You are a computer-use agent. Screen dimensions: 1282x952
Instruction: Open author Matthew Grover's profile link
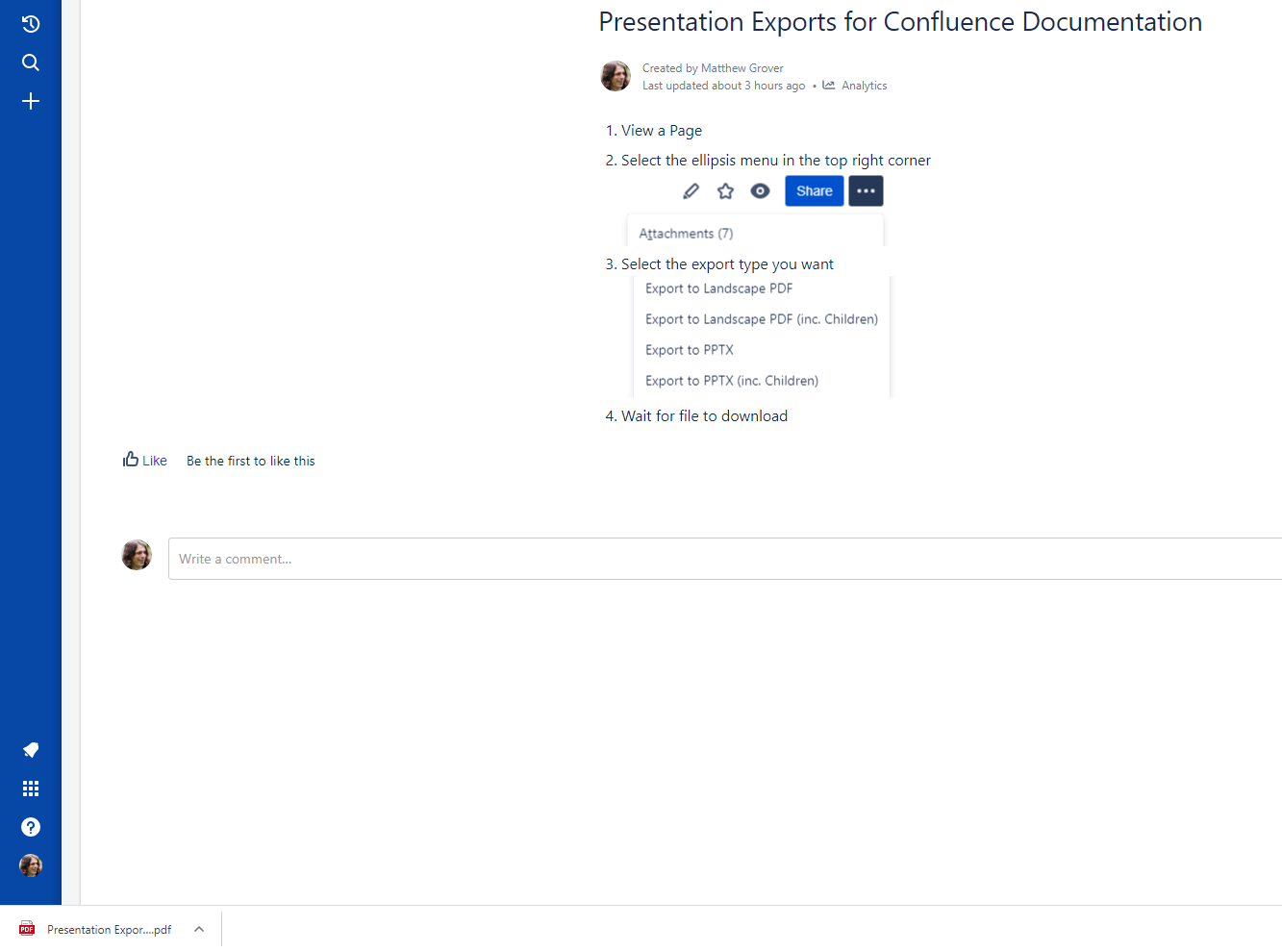pos(742,68)
